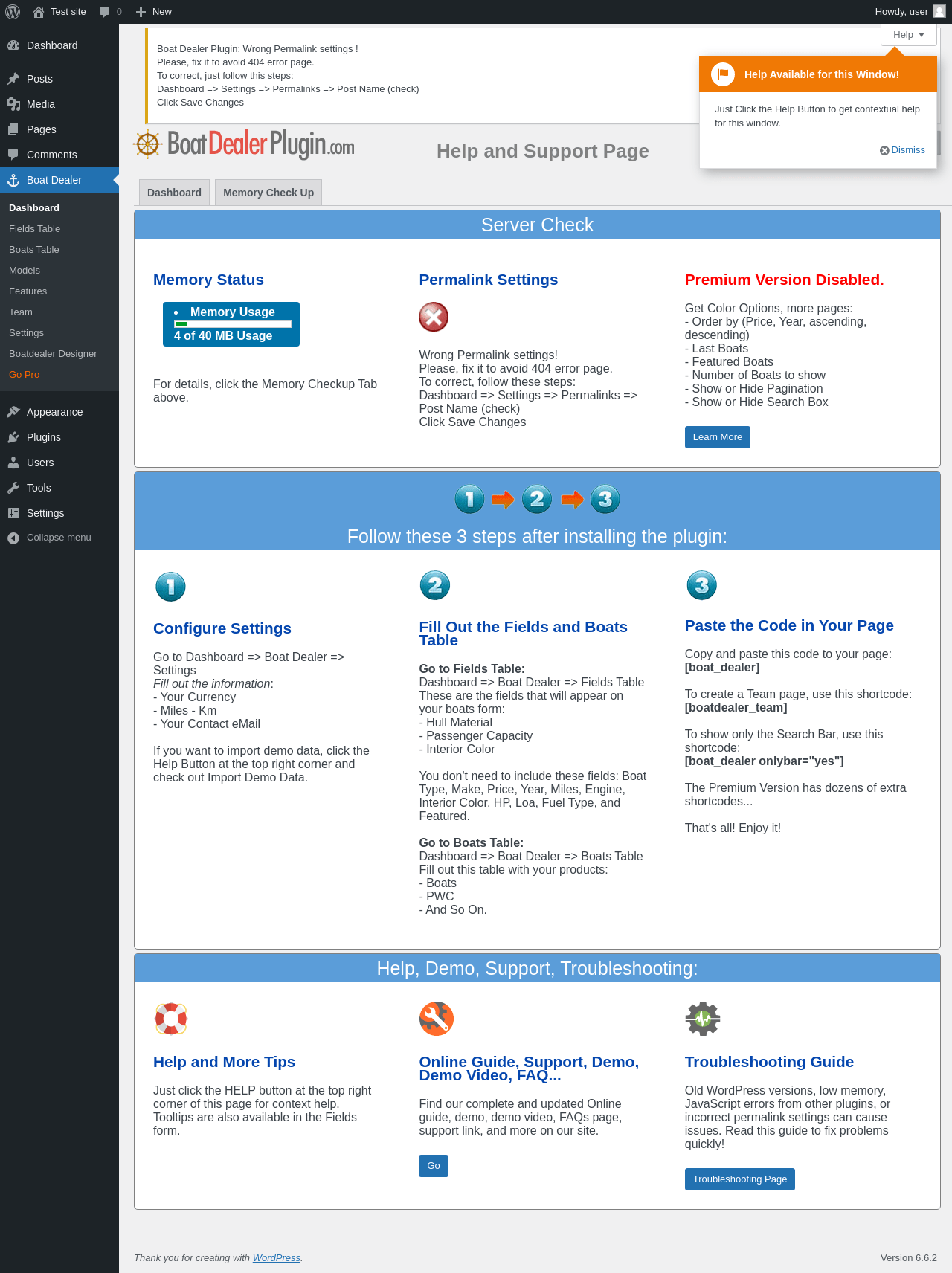
Task: Click the Pages icon in sidebar
Action: 13,129
